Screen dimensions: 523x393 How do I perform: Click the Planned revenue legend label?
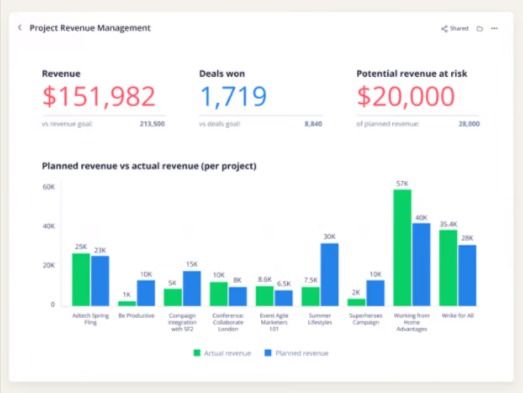tap(302, 353)
